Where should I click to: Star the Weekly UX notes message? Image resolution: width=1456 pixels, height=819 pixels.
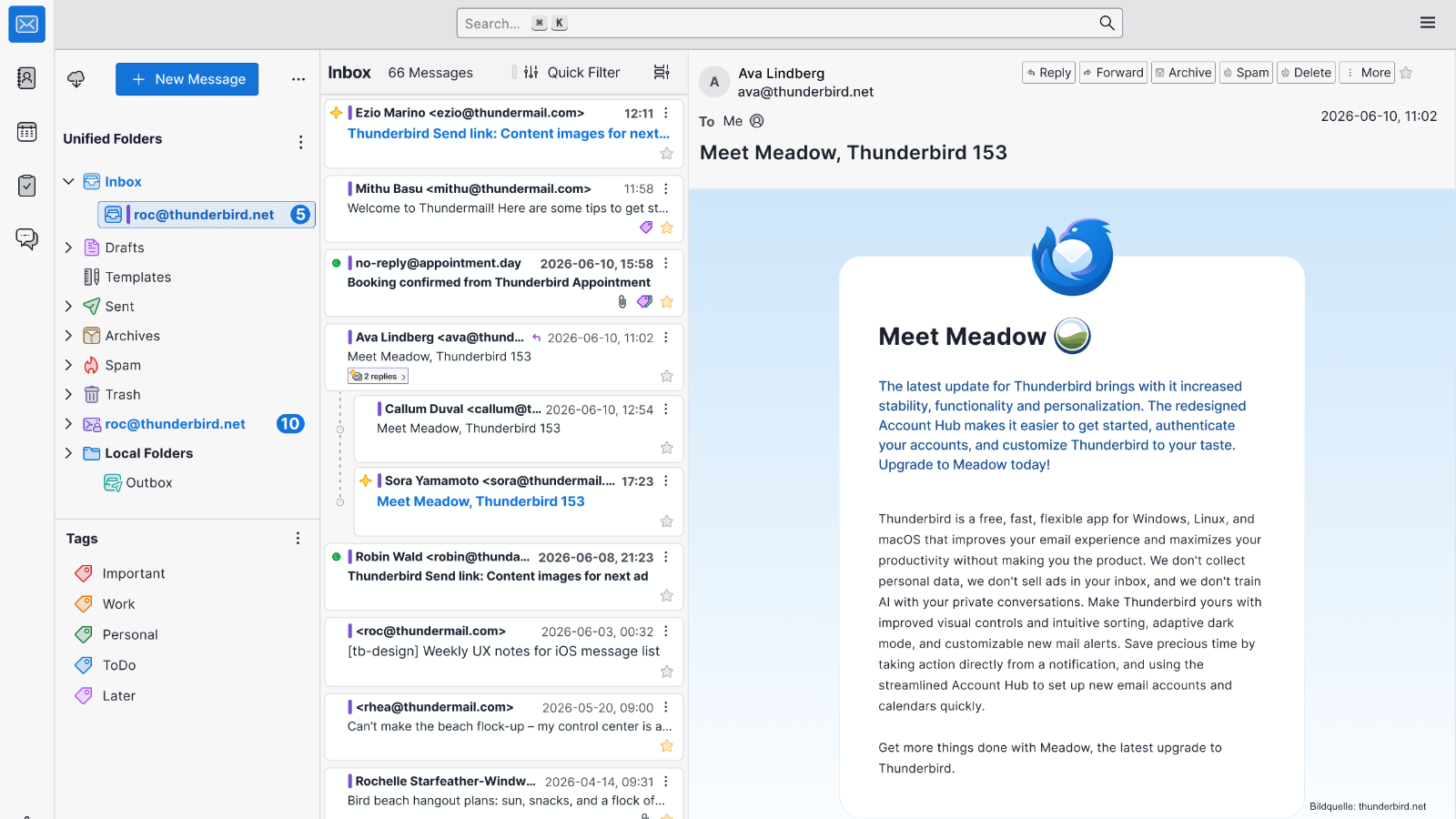click(x=667, y=672)
